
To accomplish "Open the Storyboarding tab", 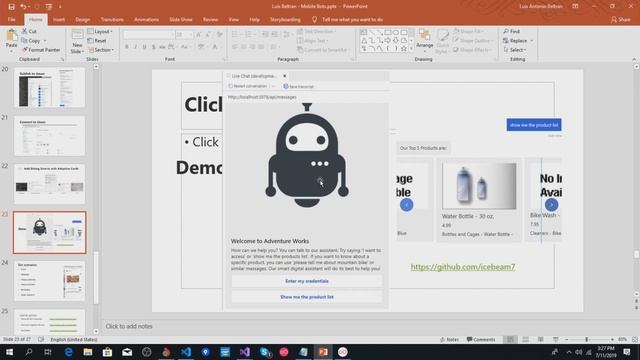I will [x=285, y=20].
